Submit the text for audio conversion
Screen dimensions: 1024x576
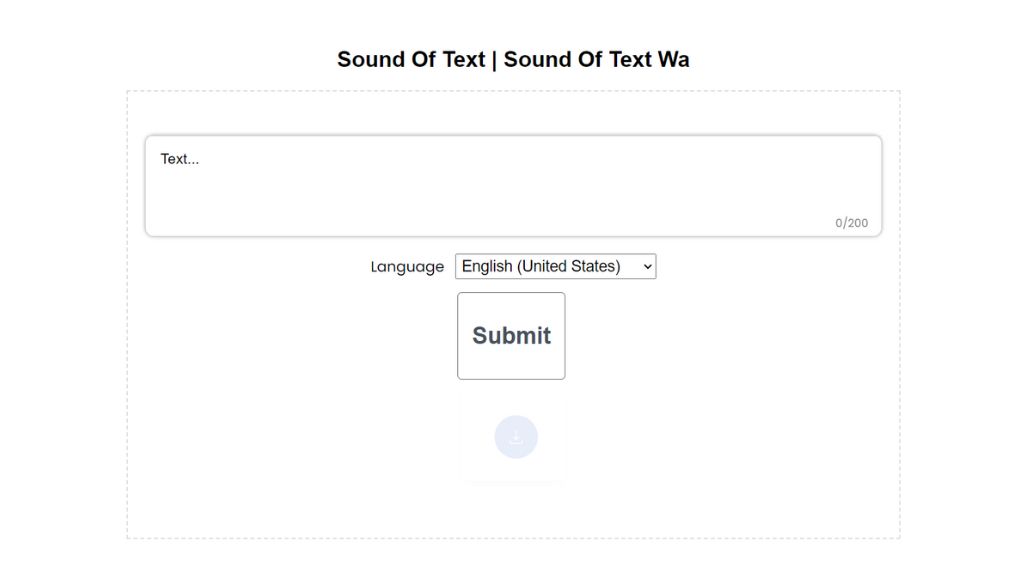(x=511, y=336)
